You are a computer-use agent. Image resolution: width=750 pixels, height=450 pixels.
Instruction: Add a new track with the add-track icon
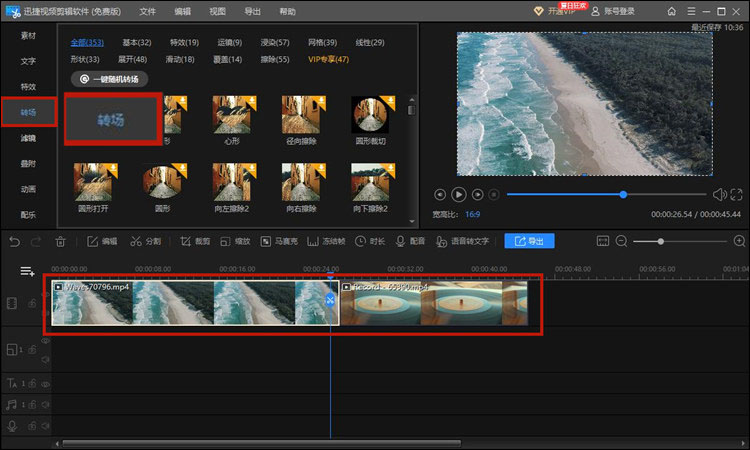(x=27, y=272)
